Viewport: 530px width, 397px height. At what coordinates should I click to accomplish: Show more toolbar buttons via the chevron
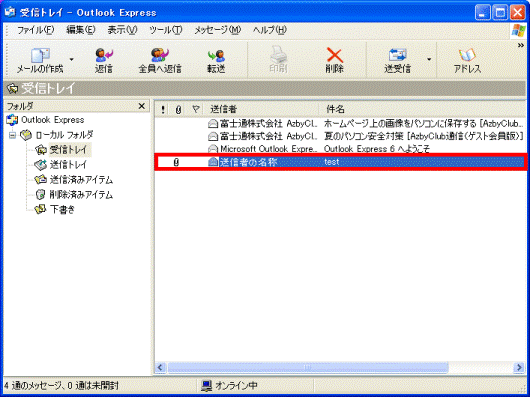[x=521, y=46]
